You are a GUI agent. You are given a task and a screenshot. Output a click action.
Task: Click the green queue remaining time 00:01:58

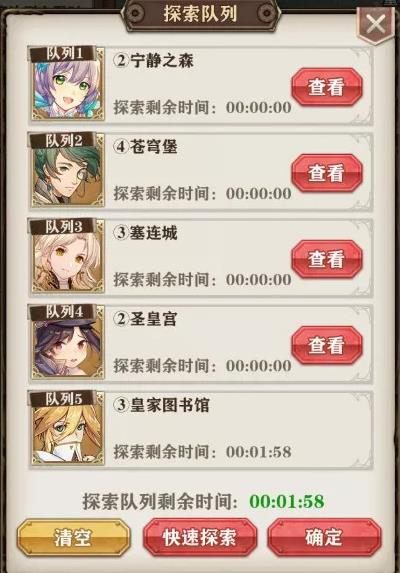pos(287,501)
